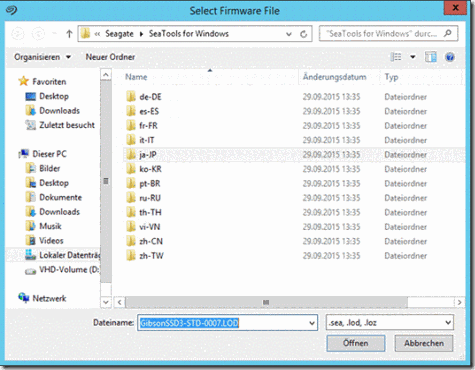Click the search magnifier icon

coord(448,33)
